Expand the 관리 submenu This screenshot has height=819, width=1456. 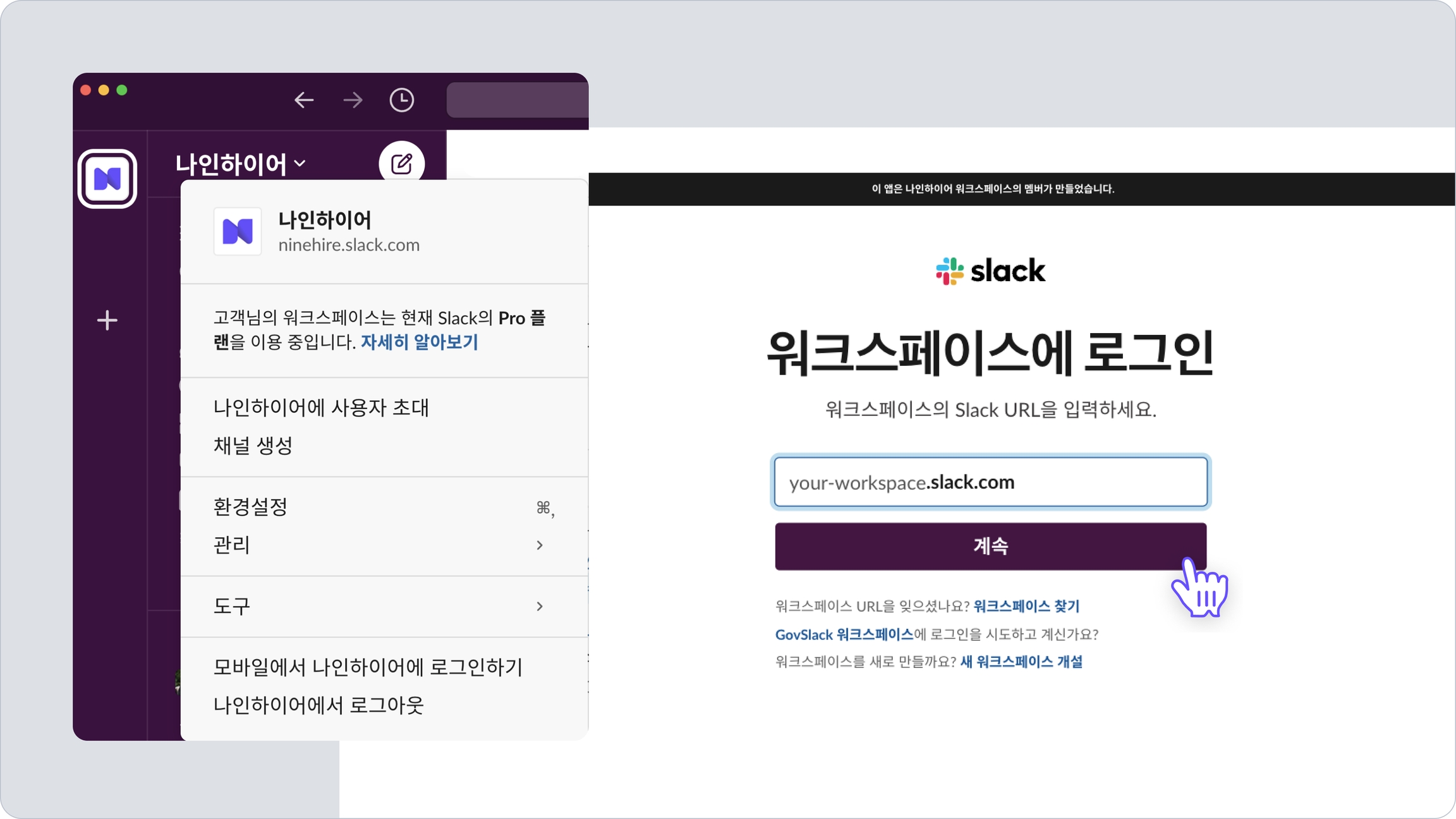[379, 545]
